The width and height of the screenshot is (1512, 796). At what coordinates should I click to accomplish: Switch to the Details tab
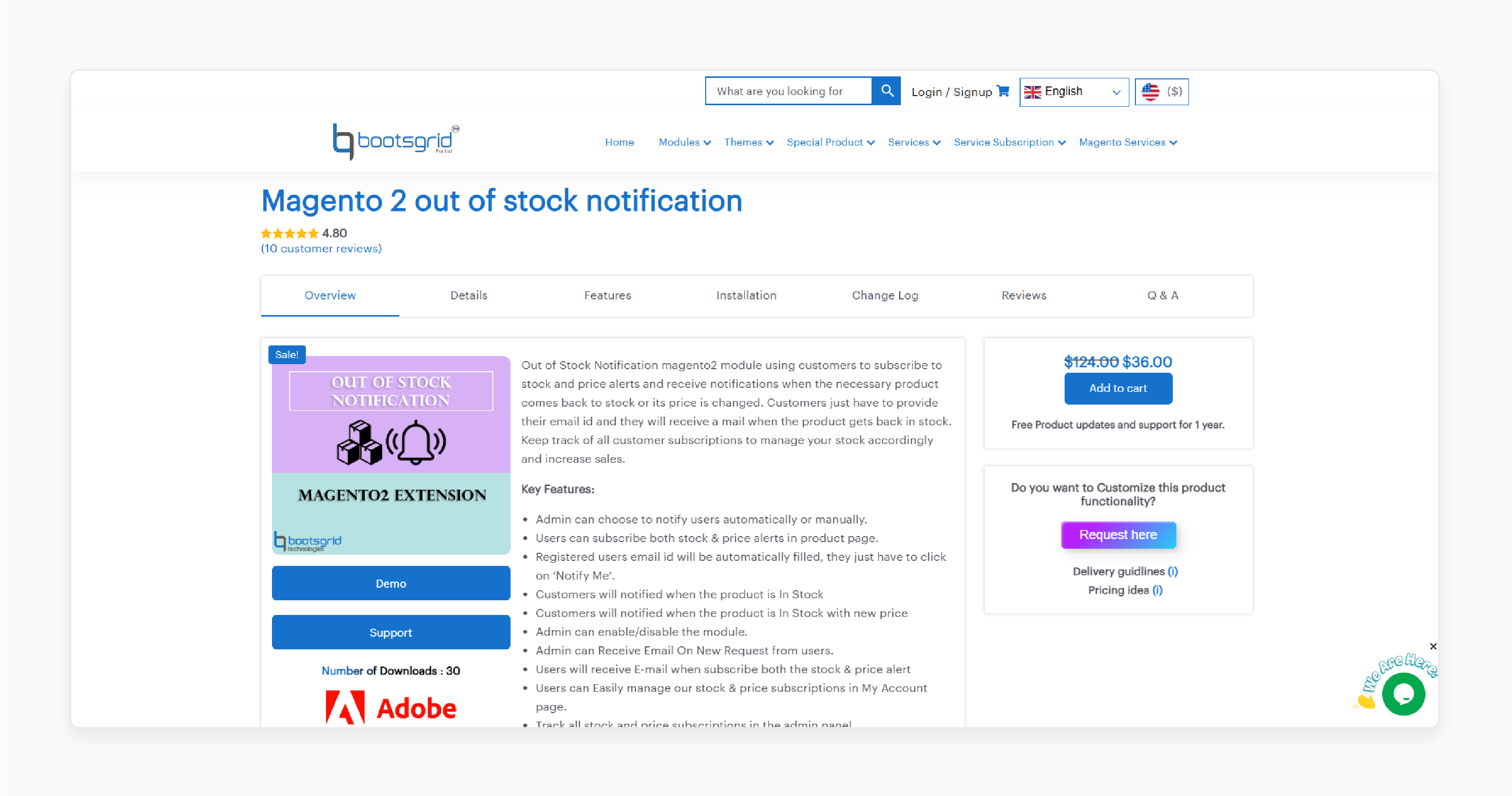coord(469,295)
